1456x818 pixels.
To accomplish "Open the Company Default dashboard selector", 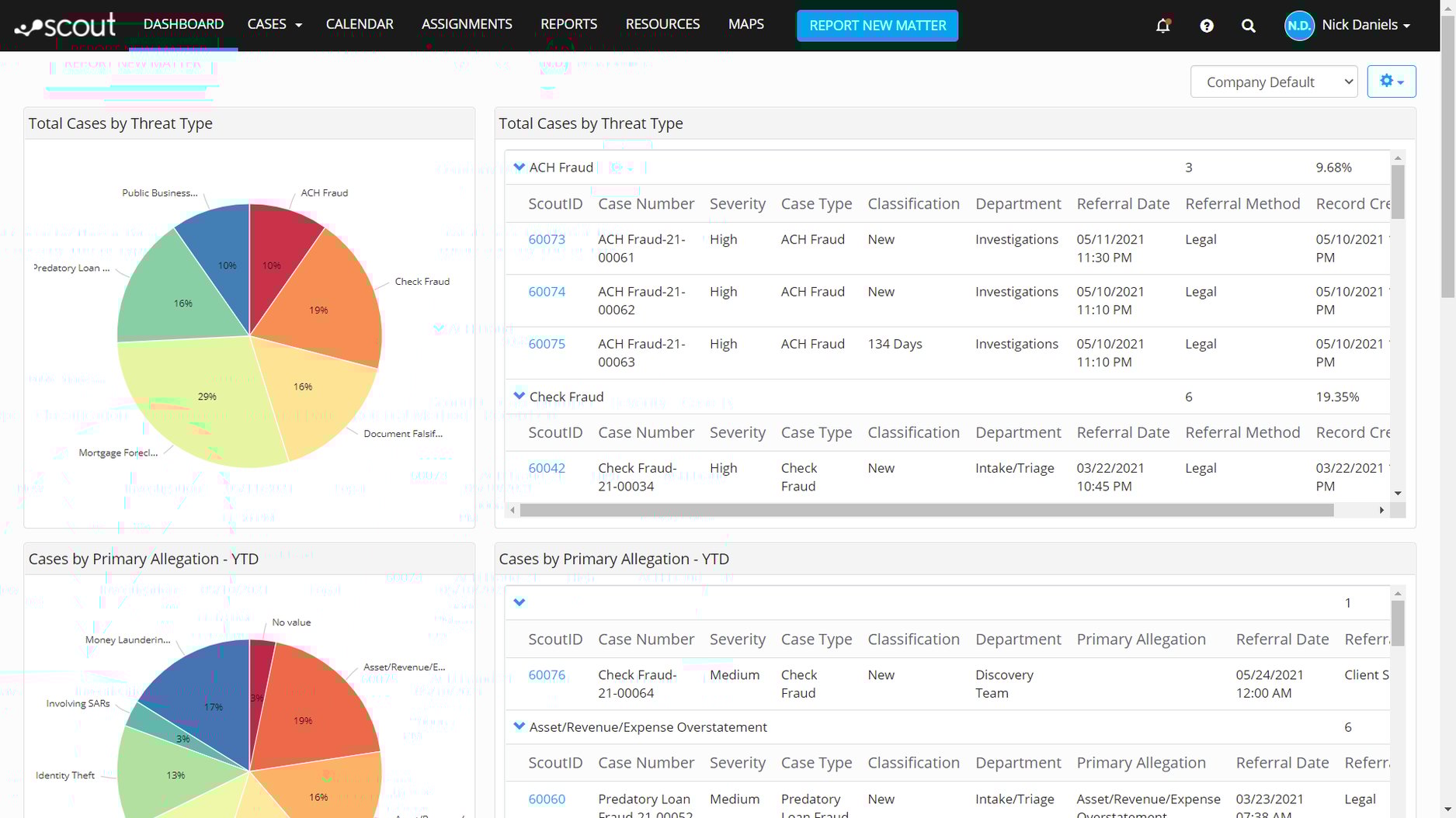I will tap(1274, 81).
